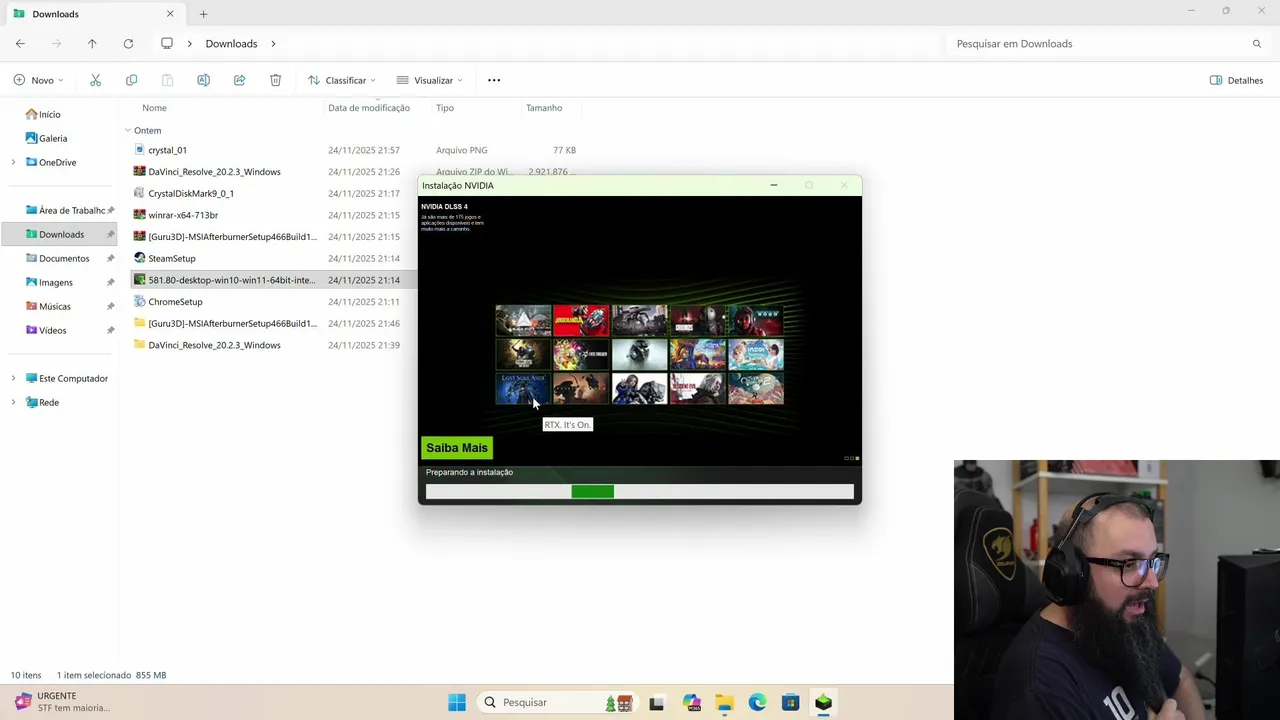The width and height of the screenshot is (1280, 720).
Task: Sort by the Tamanho column header
Action: [x=544, y=108]
